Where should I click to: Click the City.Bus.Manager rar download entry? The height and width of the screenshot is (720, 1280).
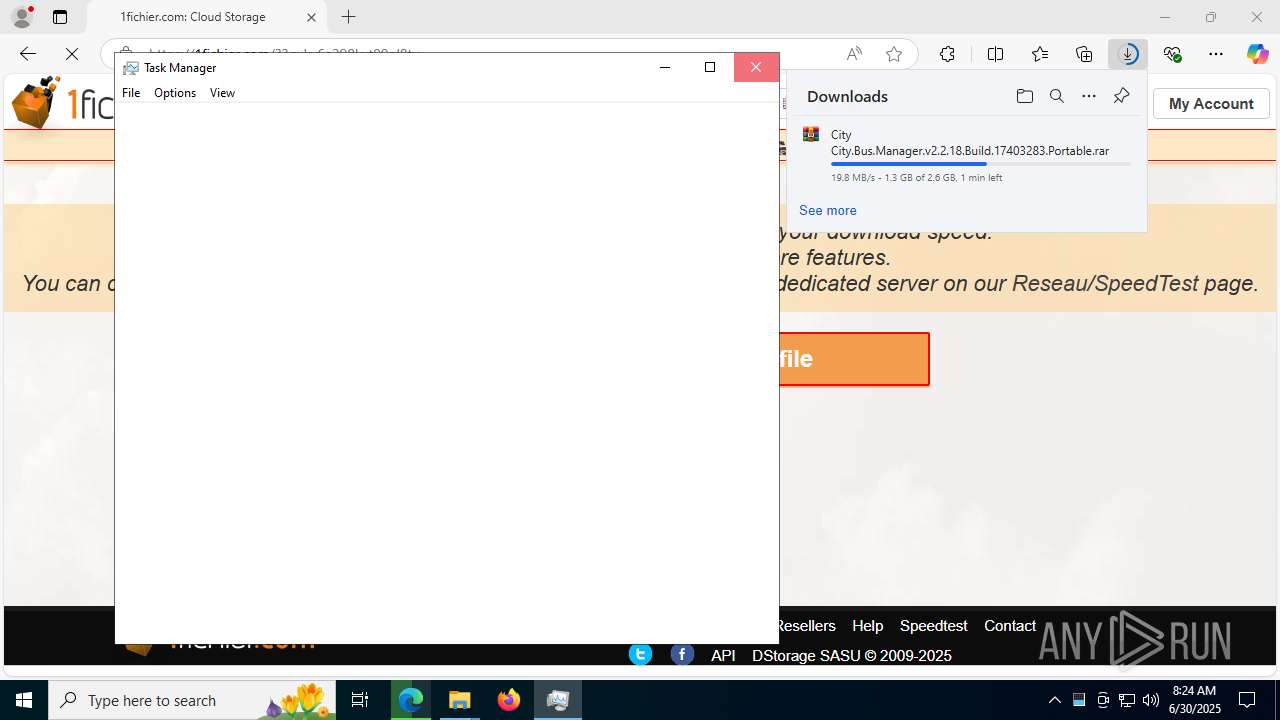967,157
